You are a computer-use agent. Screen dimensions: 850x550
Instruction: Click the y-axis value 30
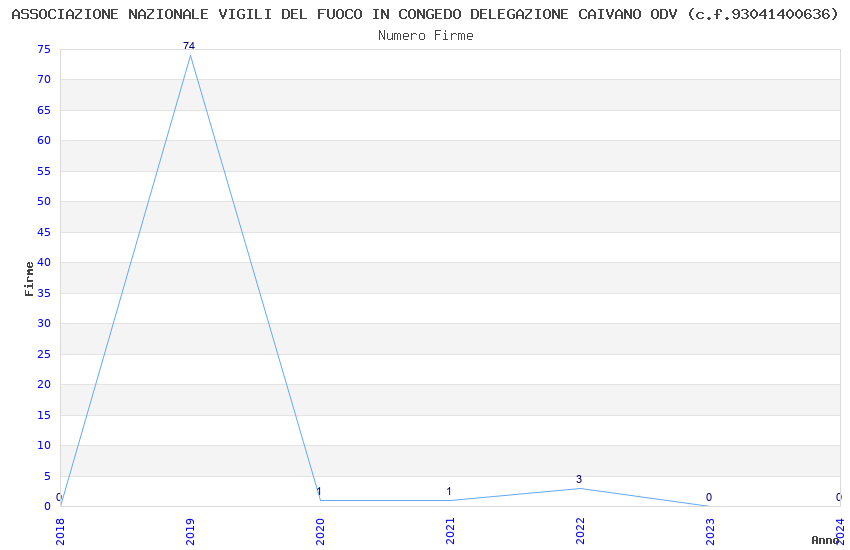(44, 323)
